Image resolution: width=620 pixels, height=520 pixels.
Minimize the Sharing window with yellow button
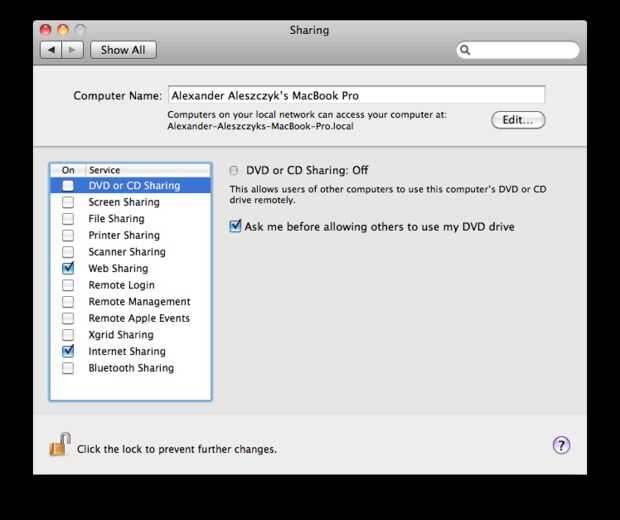click(x=63, y=30)
